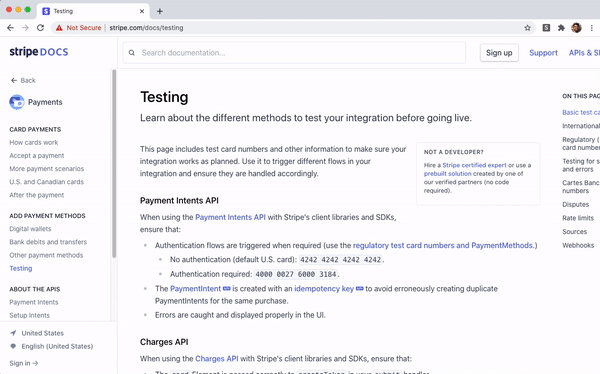
Task: Open the Chrome profile avatar
Action: click(576, 28)
